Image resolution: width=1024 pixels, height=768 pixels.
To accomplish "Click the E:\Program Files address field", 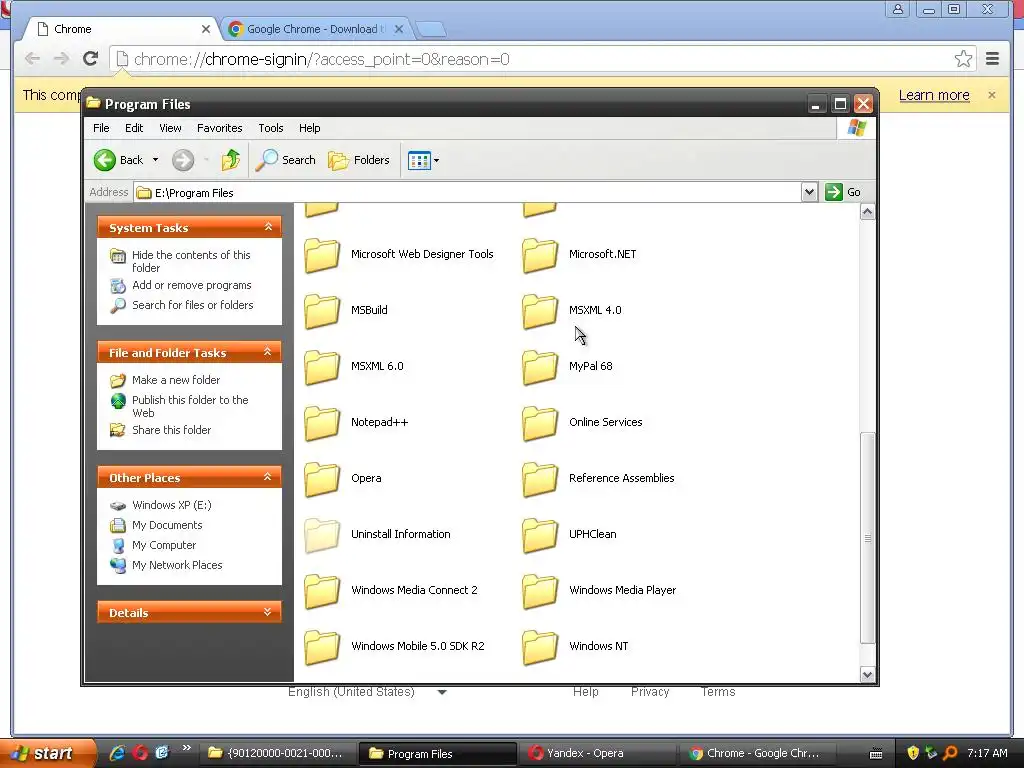I will [468, 193].
